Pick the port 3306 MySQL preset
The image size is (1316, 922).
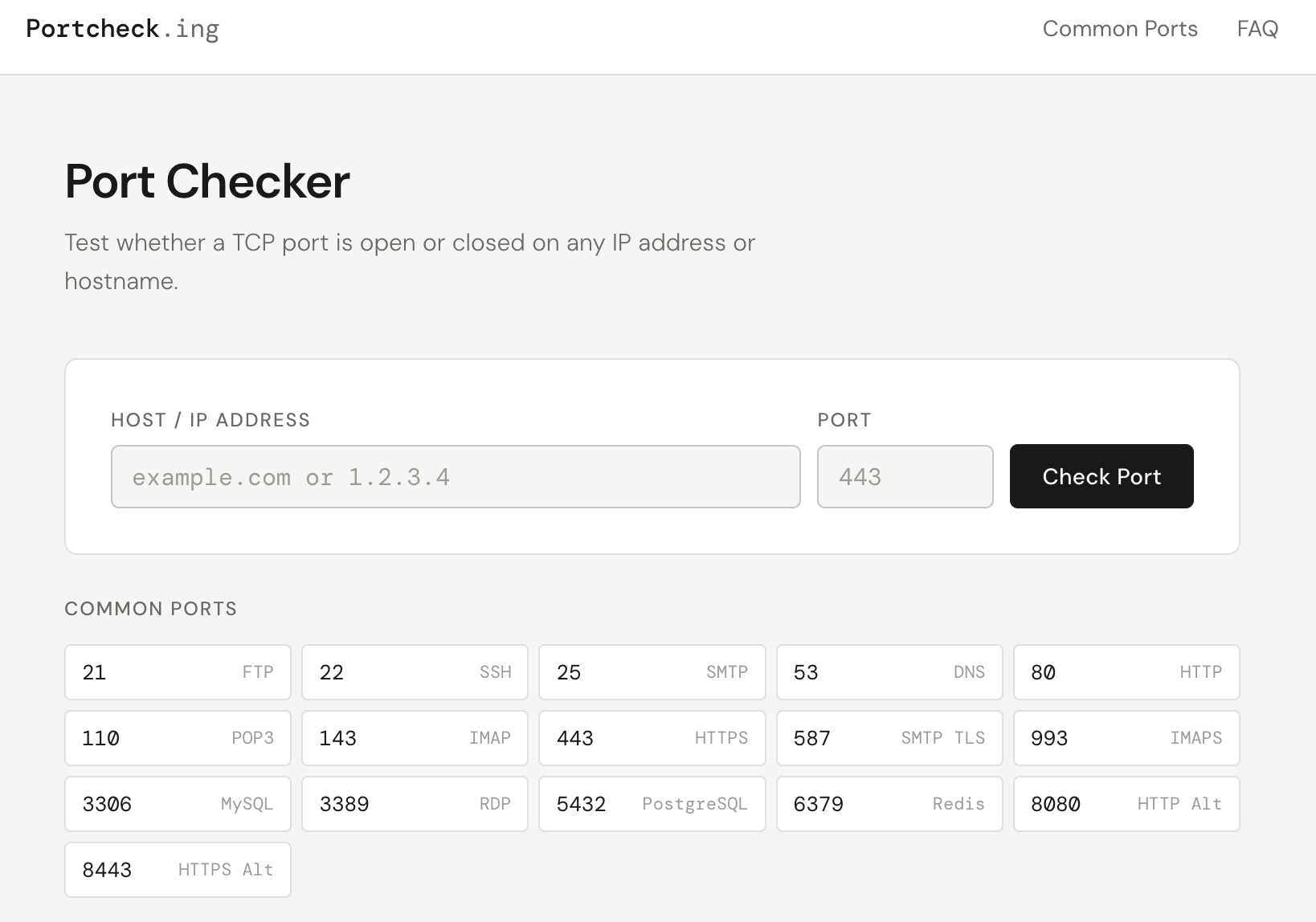(x=178, y=804)
